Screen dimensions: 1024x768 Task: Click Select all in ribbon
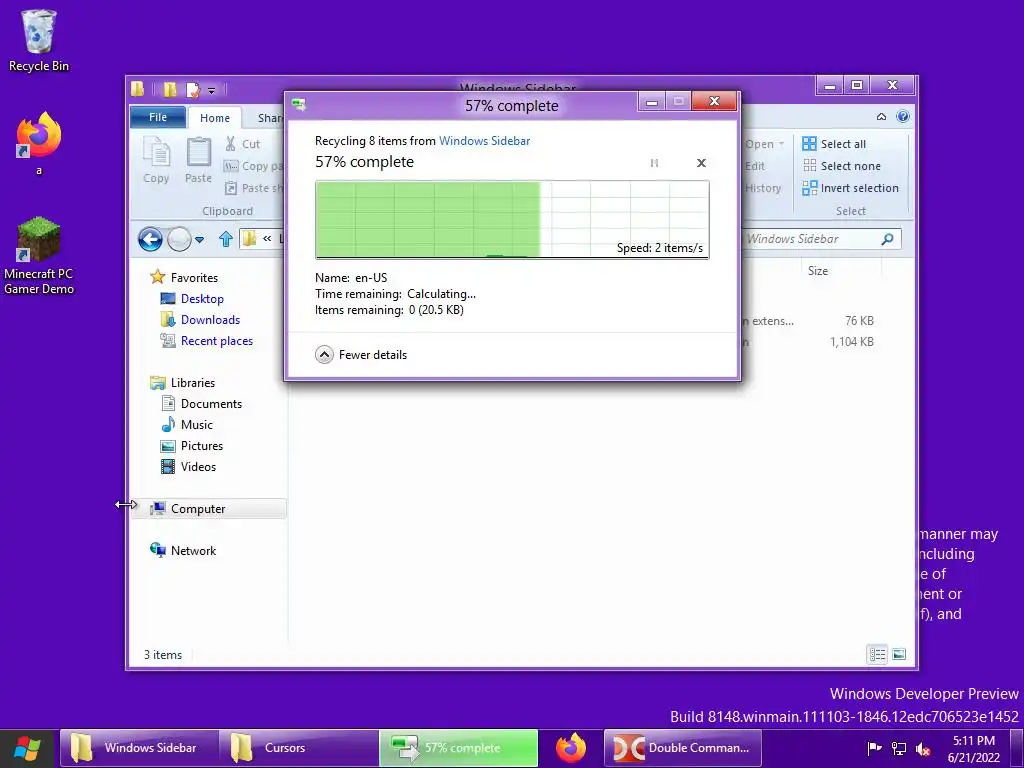click(x=834, y=144)
